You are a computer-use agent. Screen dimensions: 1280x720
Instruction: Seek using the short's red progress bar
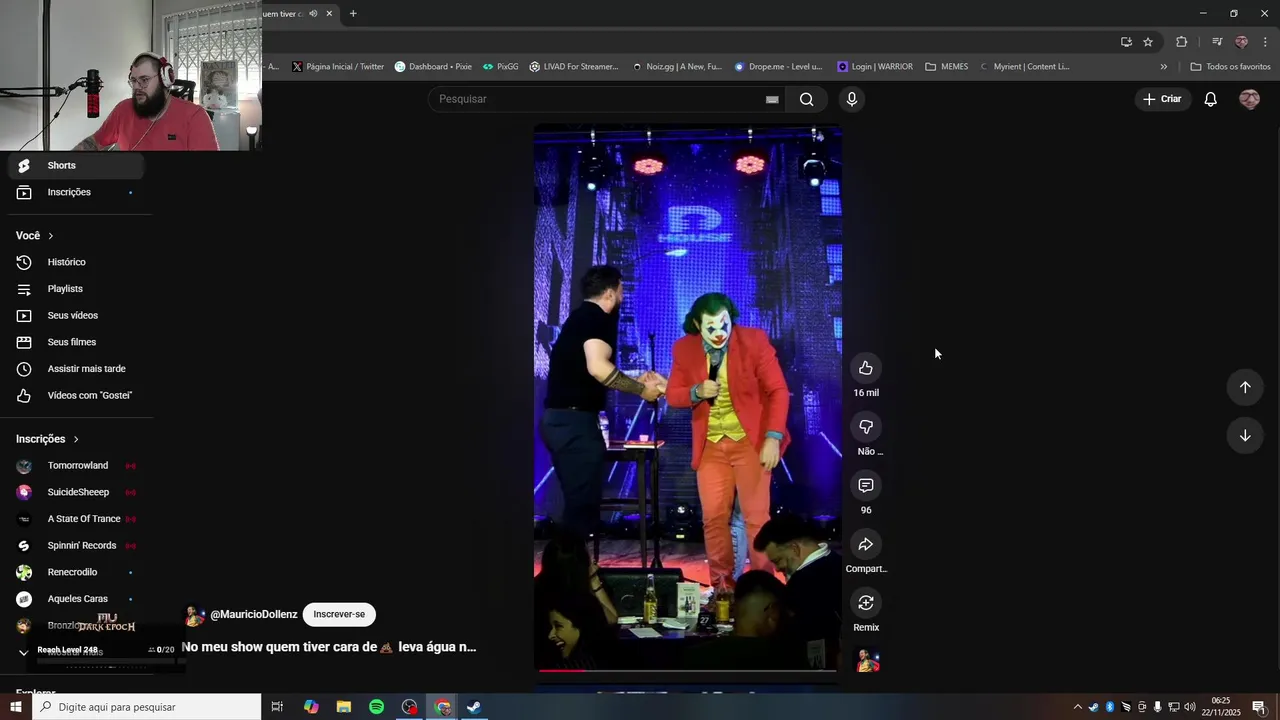tap(687, 670)
